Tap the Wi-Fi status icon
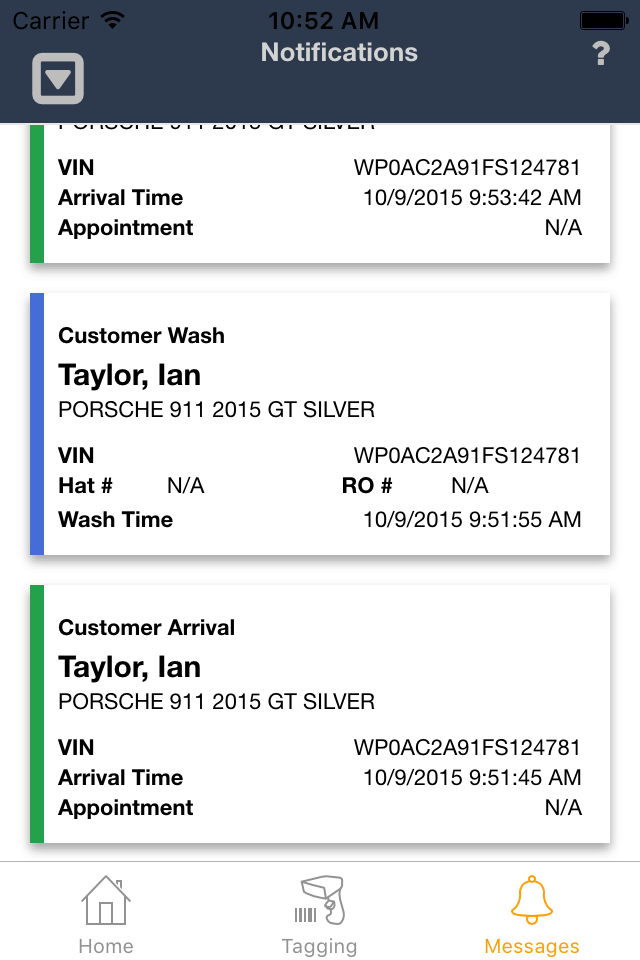The image size is (640, 960). [113, 20]
